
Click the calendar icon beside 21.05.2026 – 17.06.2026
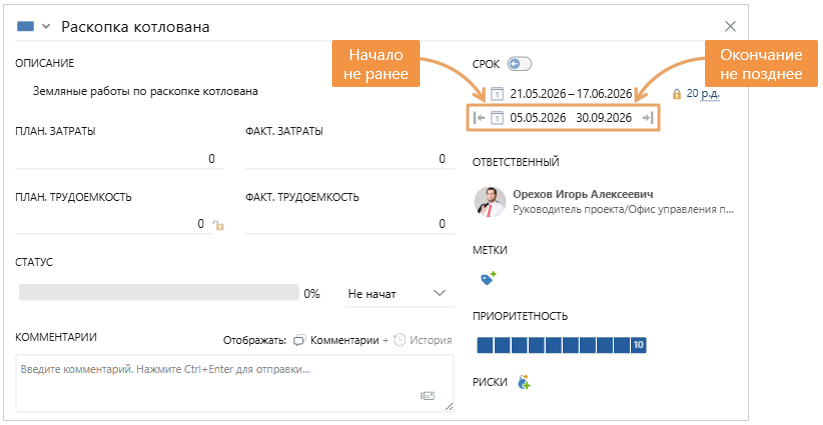click(497, 94)
